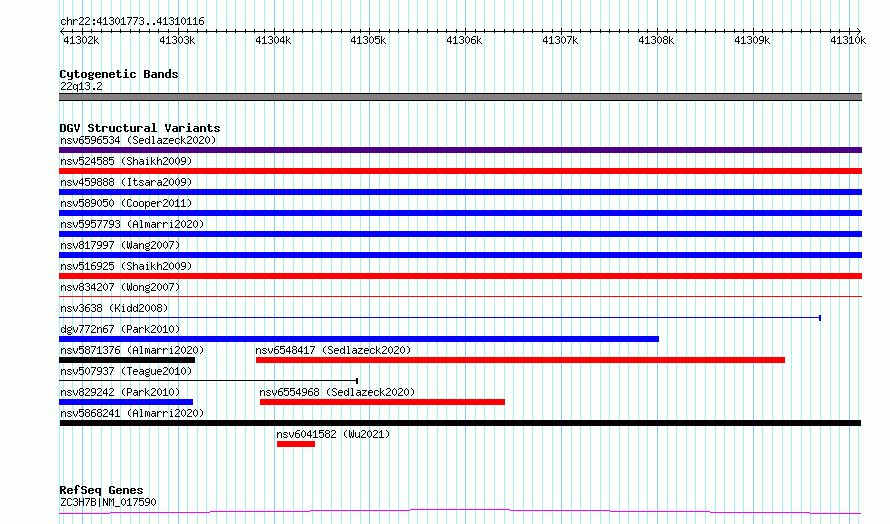The image size is (890, 524).
Task: Open variant nsv5957793 (Almarri2020) label
Action: tap(132, 224)
